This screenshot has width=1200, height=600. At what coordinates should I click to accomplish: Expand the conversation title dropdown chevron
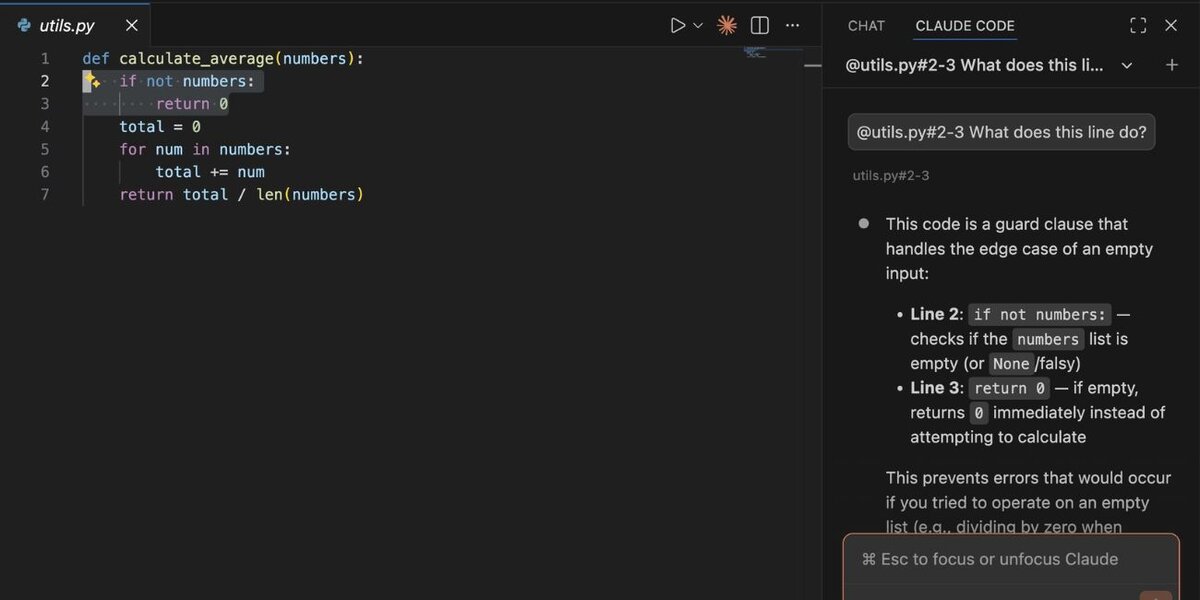[x=1127, y=65]
